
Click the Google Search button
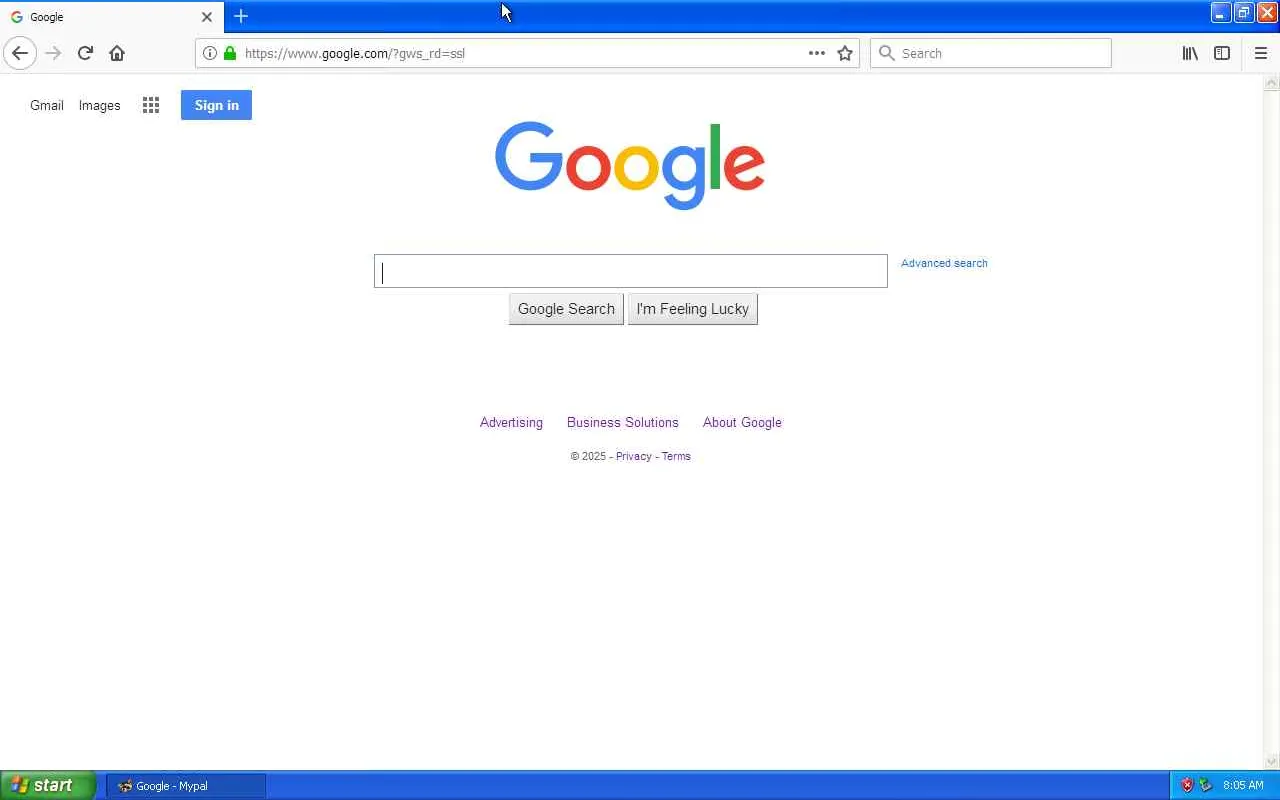click(566, 309)
